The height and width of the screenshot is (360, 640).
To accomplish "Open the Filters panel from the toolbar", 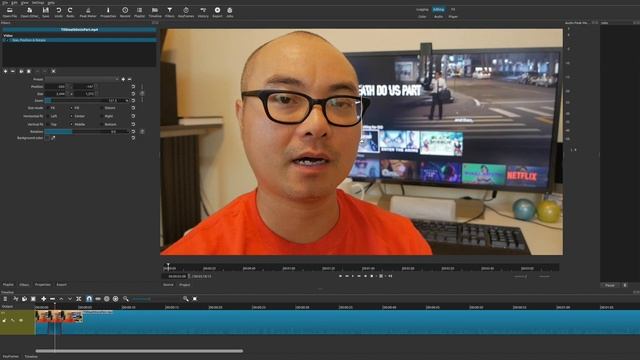I will [169, 12].
